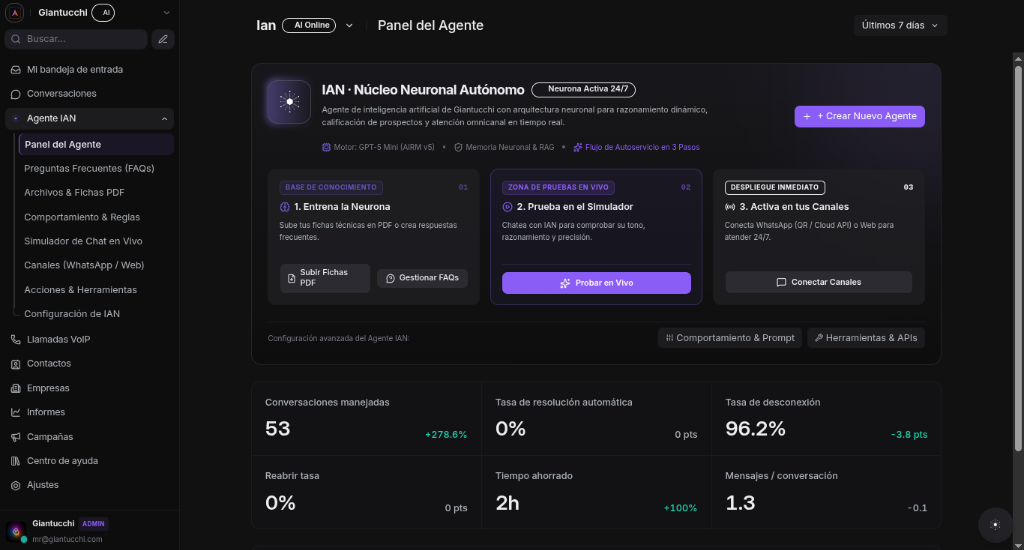Screen dimensions: 1024x550
Task: Open Archivos & Fichas PDF in the sidebar
Action: pos(74,193)
